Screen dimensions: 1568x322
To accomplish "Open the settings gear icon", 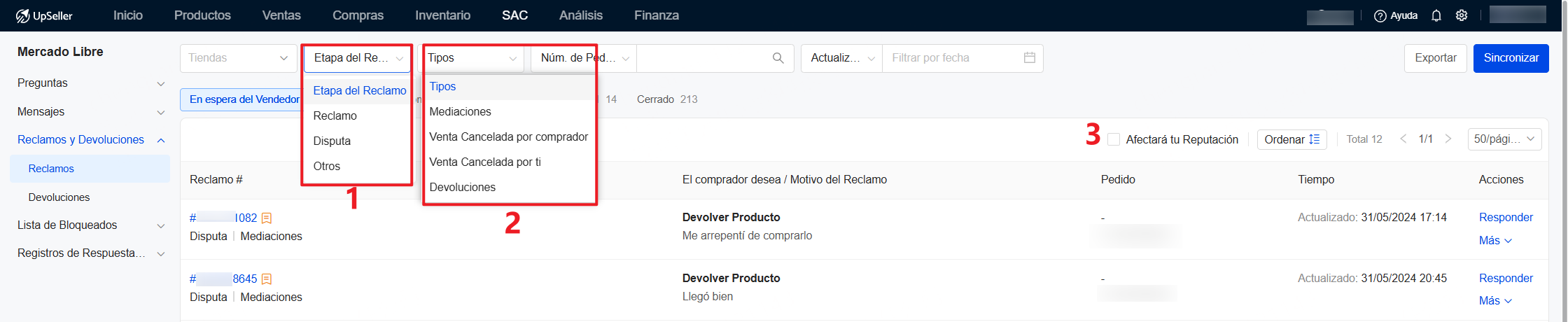I will coord(1462,15).
